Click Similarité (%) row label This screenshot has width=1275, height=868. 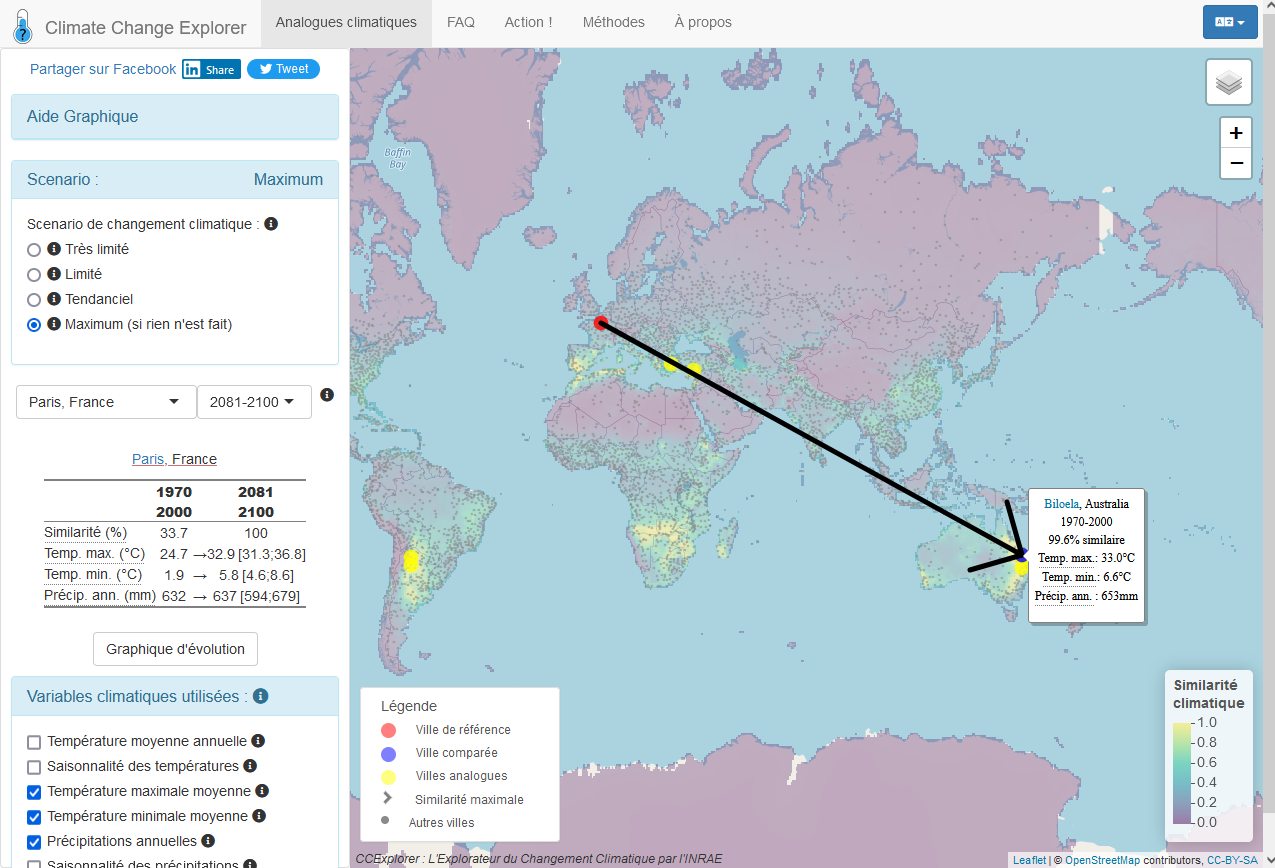[x=86, y=532]
